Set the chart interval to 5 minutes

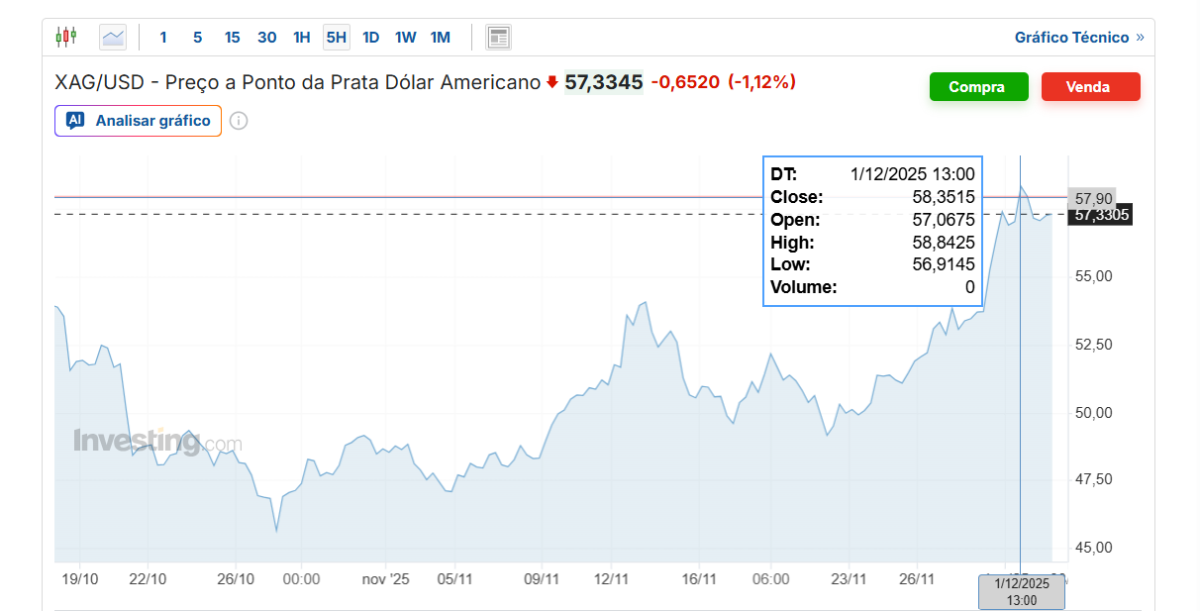(x=198, y=38)
